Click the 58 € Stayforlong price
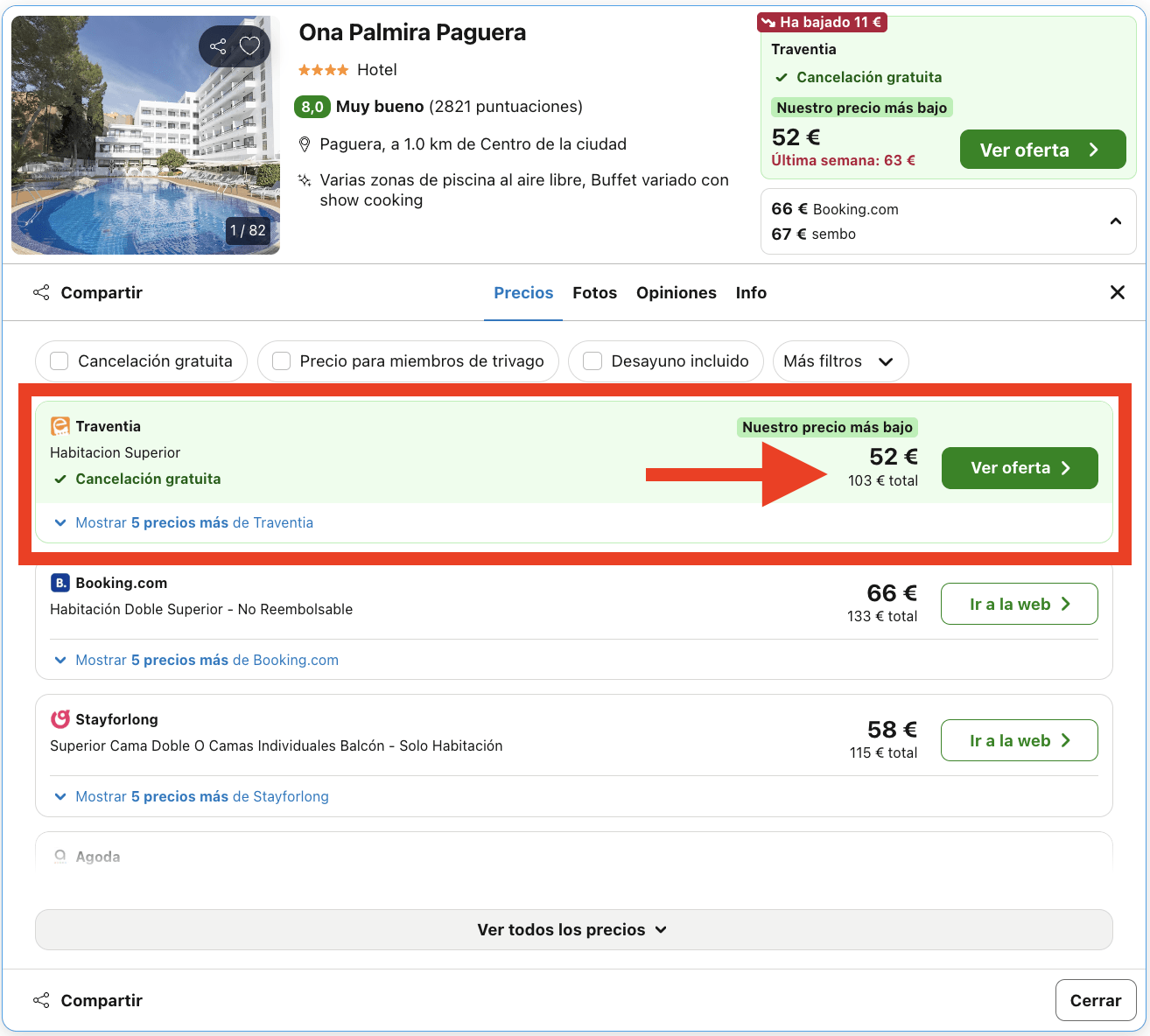The width and height of the screenshot is (1150, 1036). click(892, 730)
